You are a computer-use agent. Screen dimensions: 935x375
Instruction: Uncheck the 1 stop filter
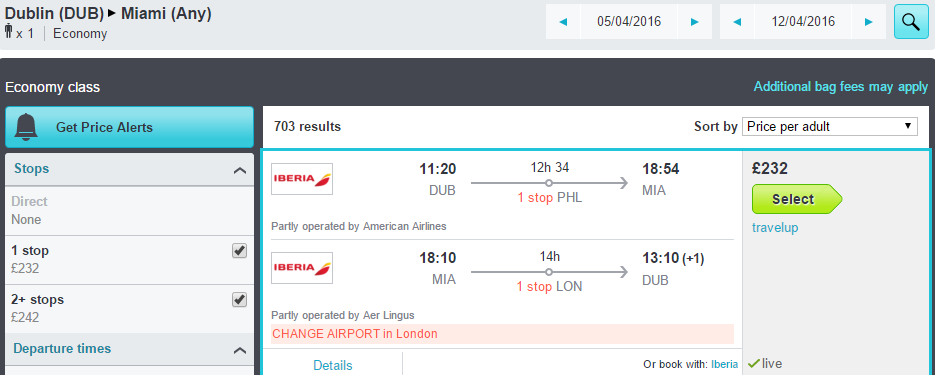[x=239, y=251]
